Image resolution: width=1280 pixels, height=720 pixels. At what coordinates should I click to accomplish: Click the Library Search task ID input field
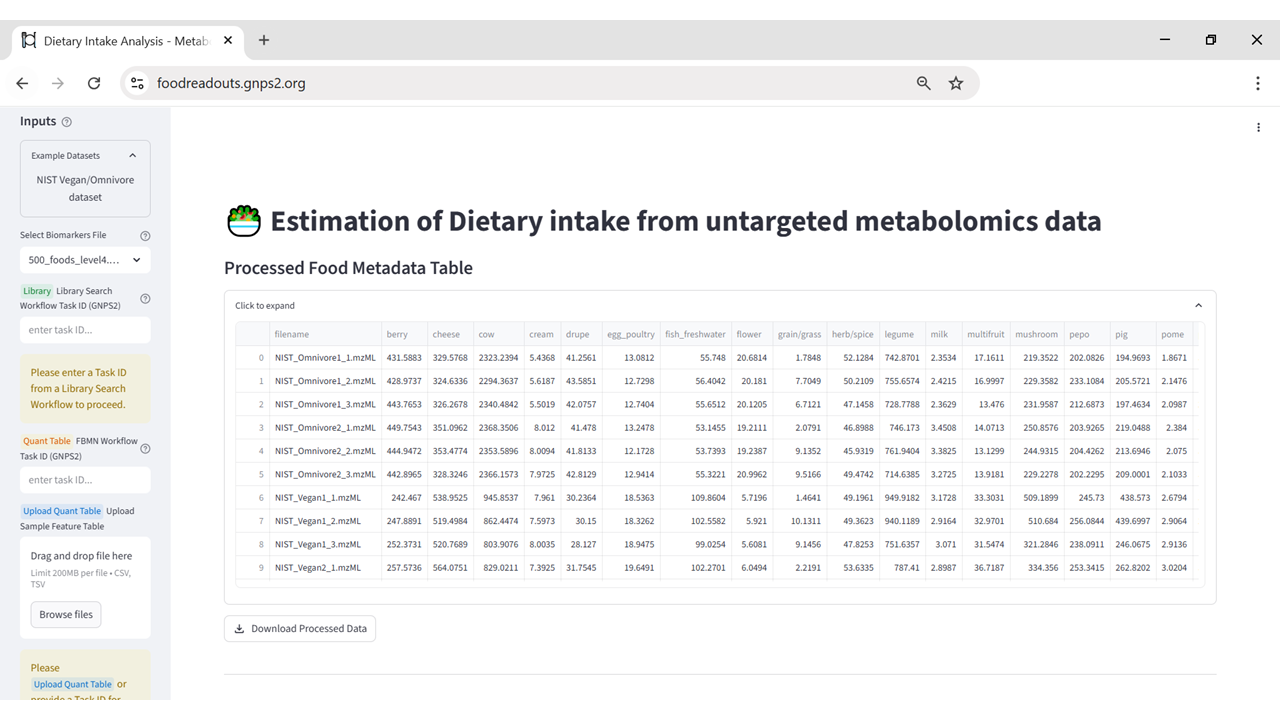coord(85,330)
